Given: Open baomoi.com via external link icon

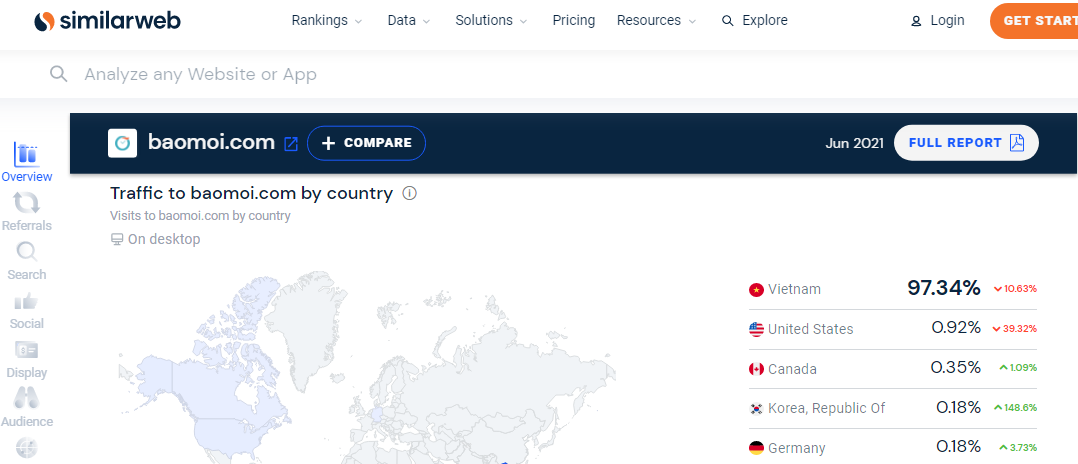Looking at the screenshot, I should pos(291,144).
